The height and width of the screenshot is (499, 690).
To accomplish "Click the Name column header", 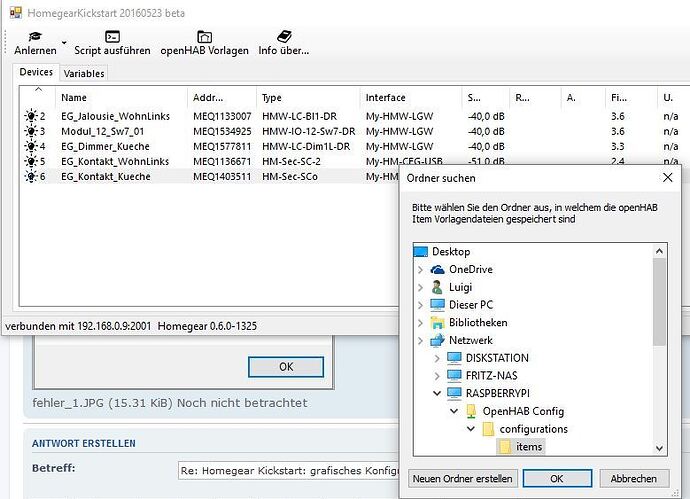I will 72,98.
